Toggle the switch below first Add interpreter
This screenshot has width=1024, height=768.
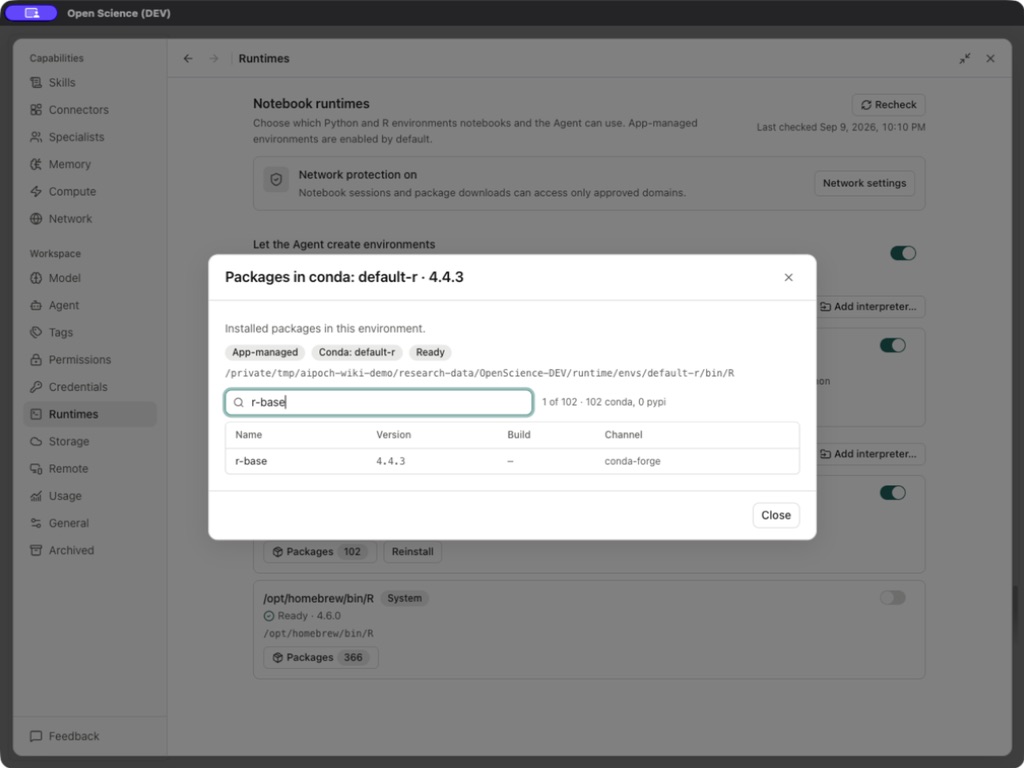pos(893,345)
